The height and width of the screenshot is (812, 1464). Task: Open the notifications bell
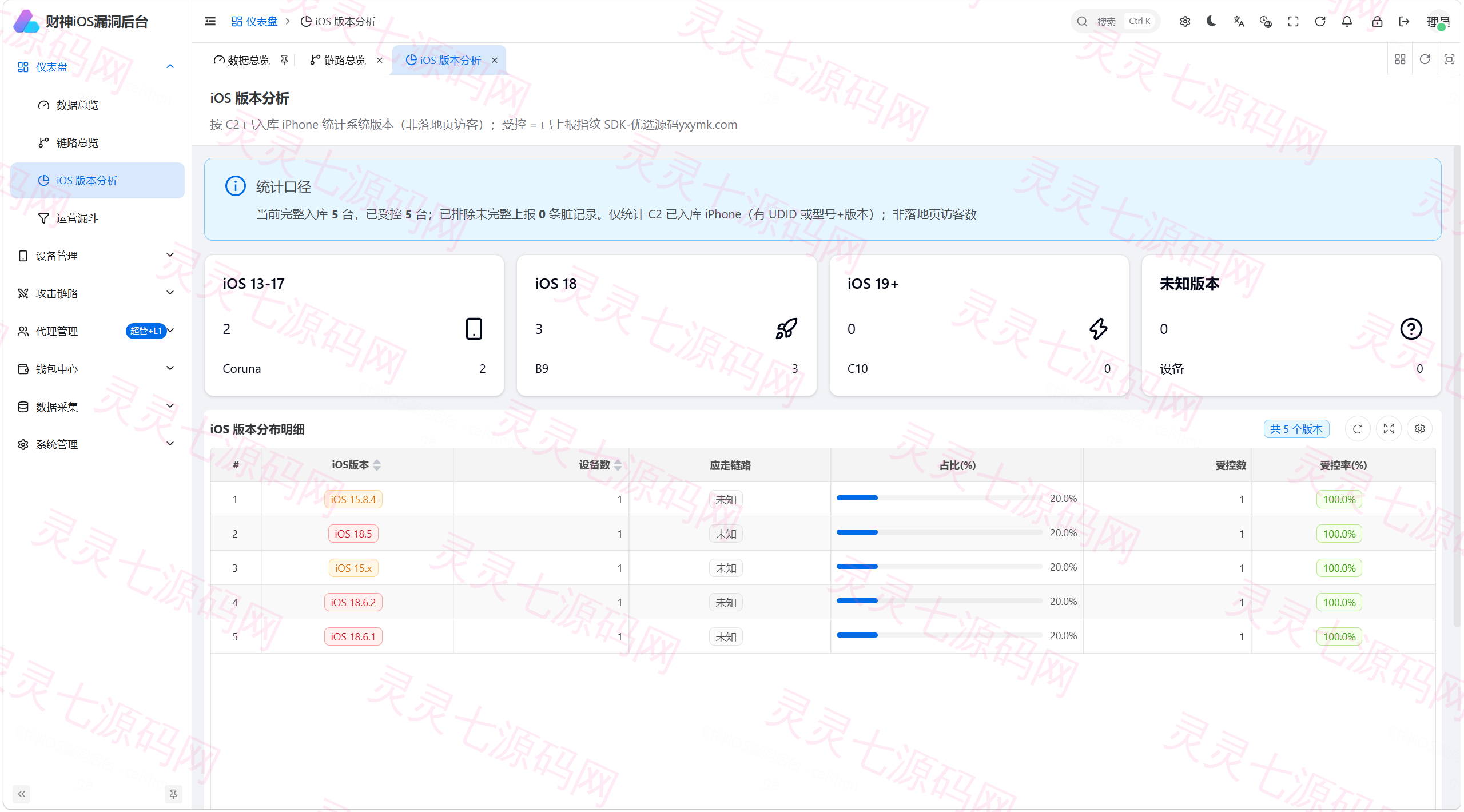click(1347, 21)
